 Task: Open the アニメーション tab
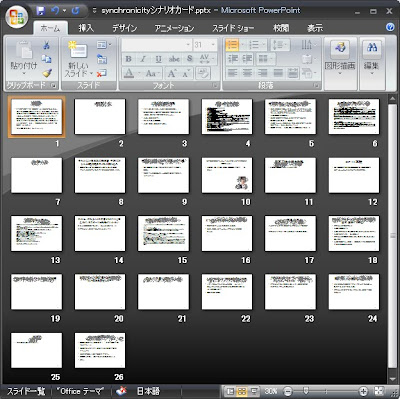174,28
